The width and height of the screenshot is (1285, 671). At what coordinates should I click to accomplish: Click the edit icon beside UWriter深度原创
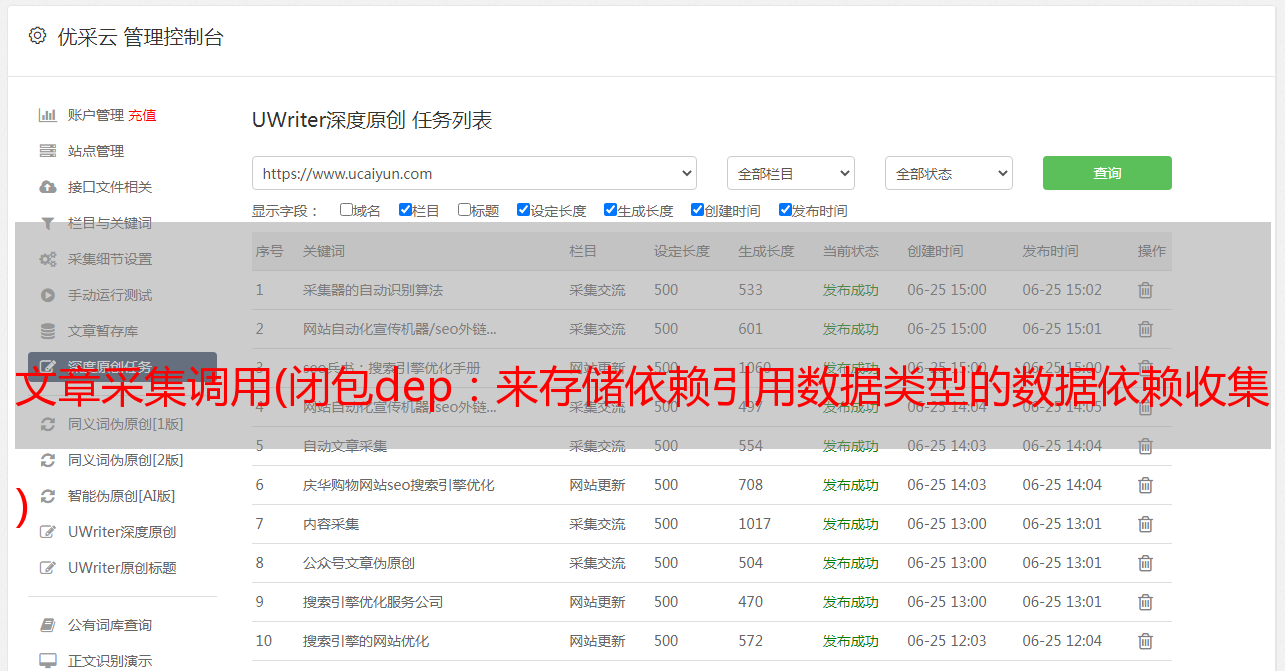tap(47, 532)
